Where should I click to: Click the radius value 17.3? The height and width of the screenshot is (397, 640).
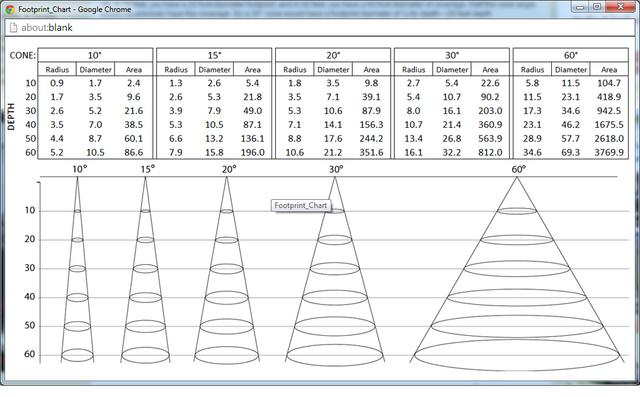tap(532, 111)
